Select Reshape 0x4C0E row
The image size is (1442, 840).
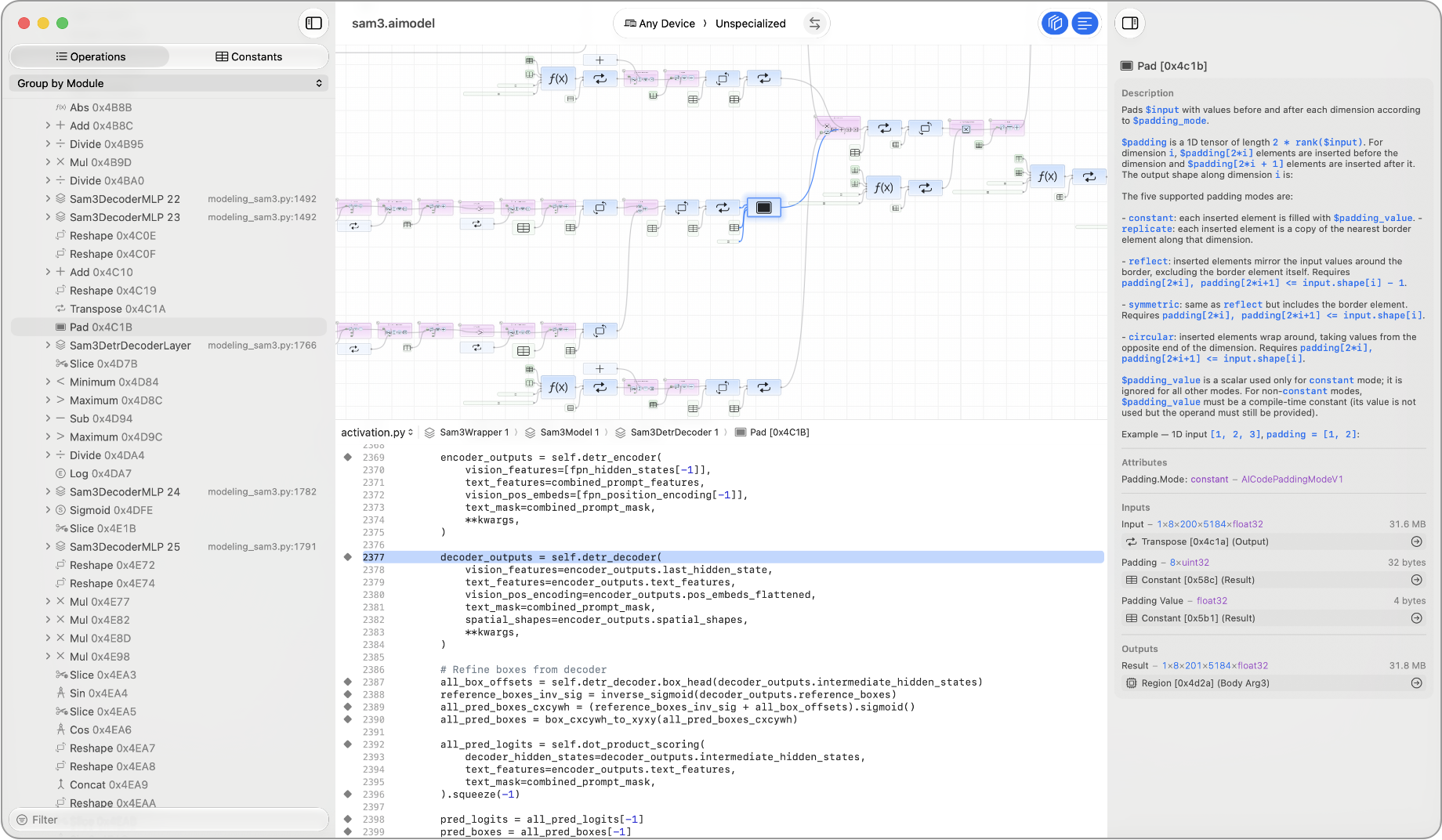pos(168,236)
